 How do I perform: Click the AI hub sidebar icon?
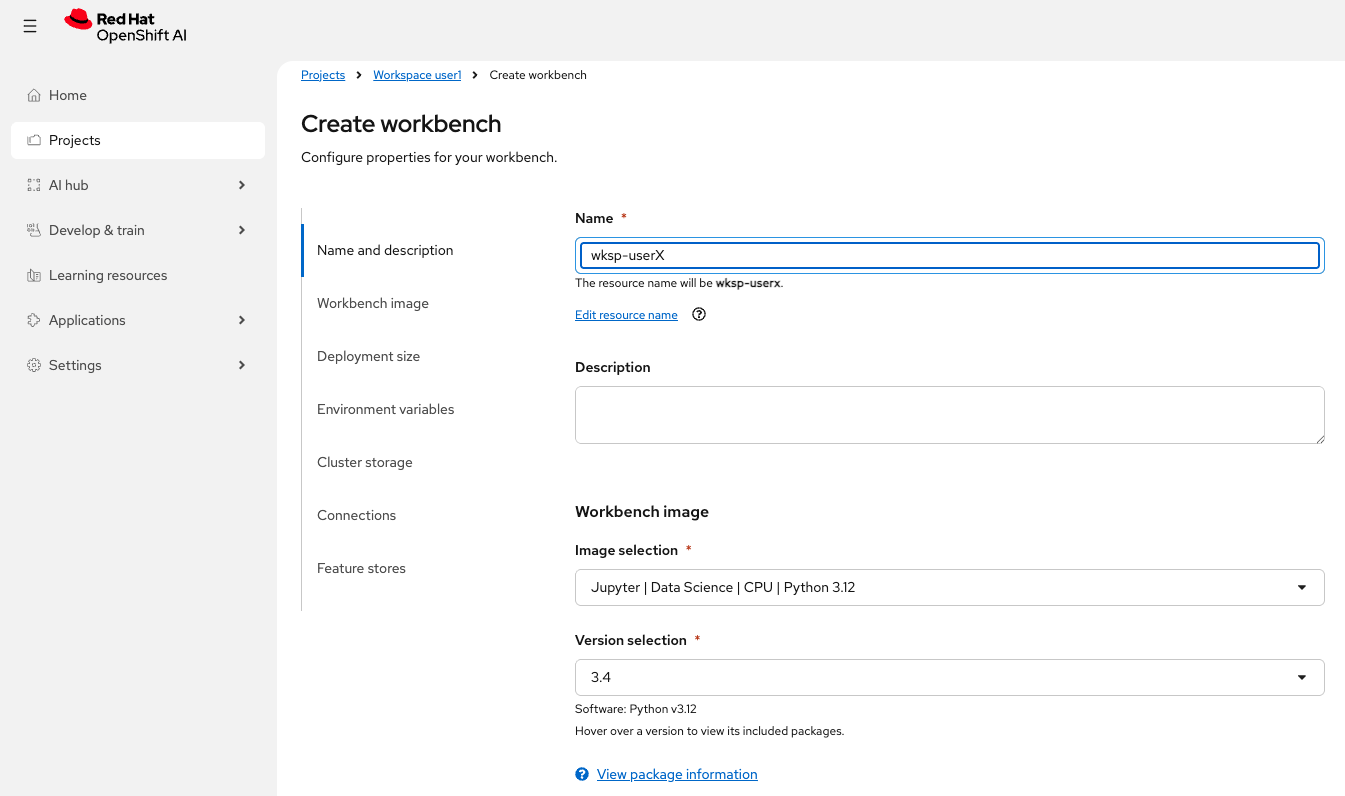pyautogui.click(x=34, y=185)
